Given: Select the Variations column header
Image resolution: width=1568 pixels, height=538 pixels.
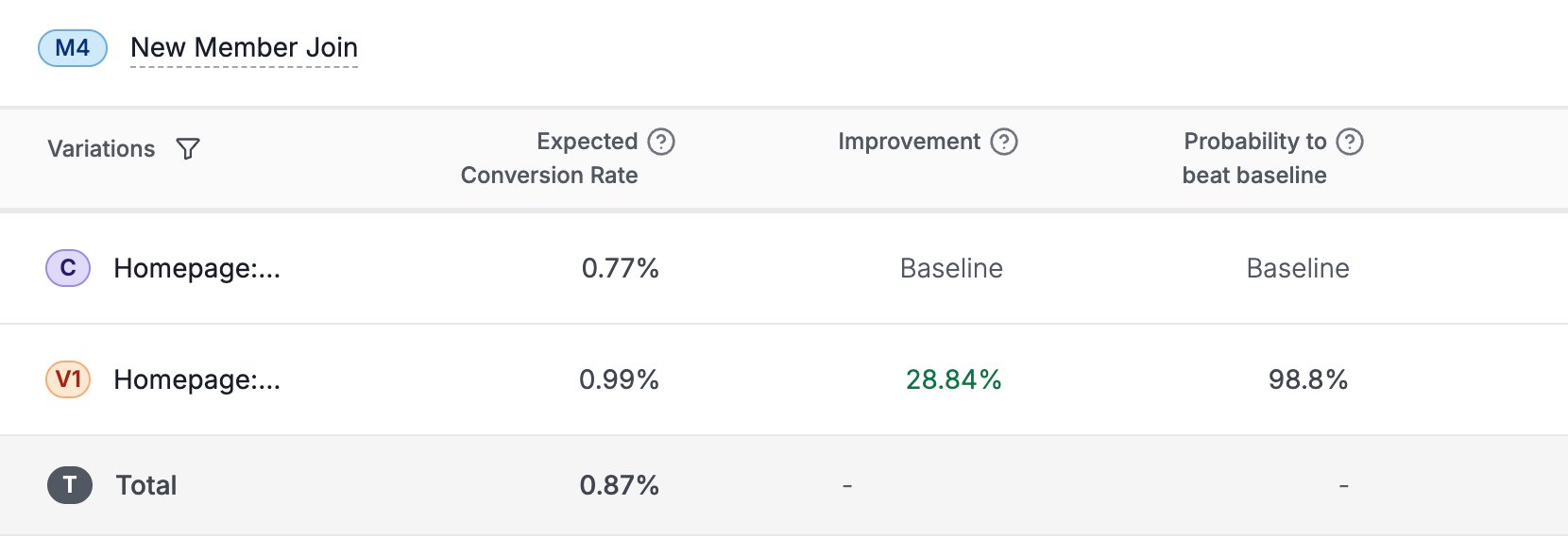Looking at the screenshot, I should [x=101, y=149].
